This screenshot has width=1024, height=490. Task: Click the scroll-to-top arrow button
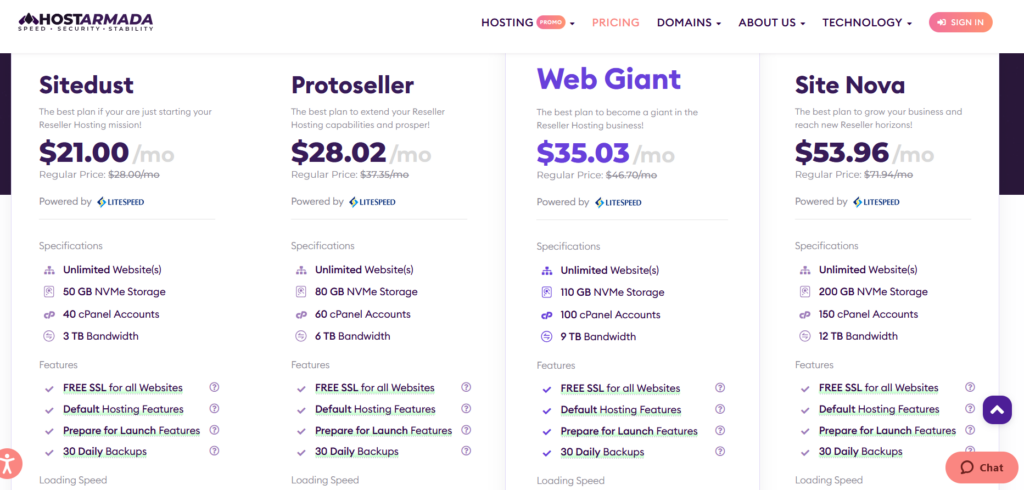coord(997,409)
